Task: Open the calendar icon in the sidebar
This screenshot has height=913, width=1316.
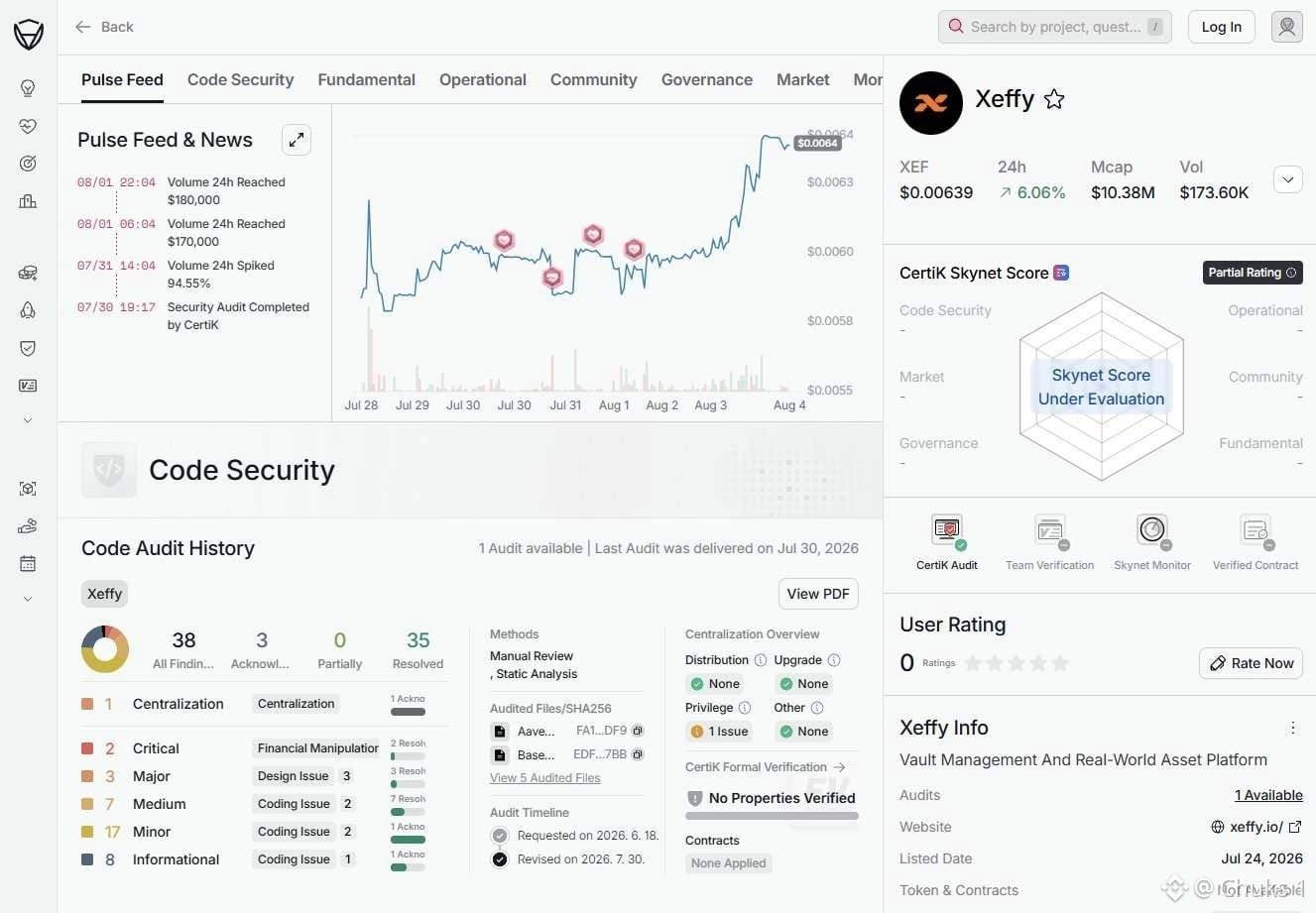Action: coord(28,564)
